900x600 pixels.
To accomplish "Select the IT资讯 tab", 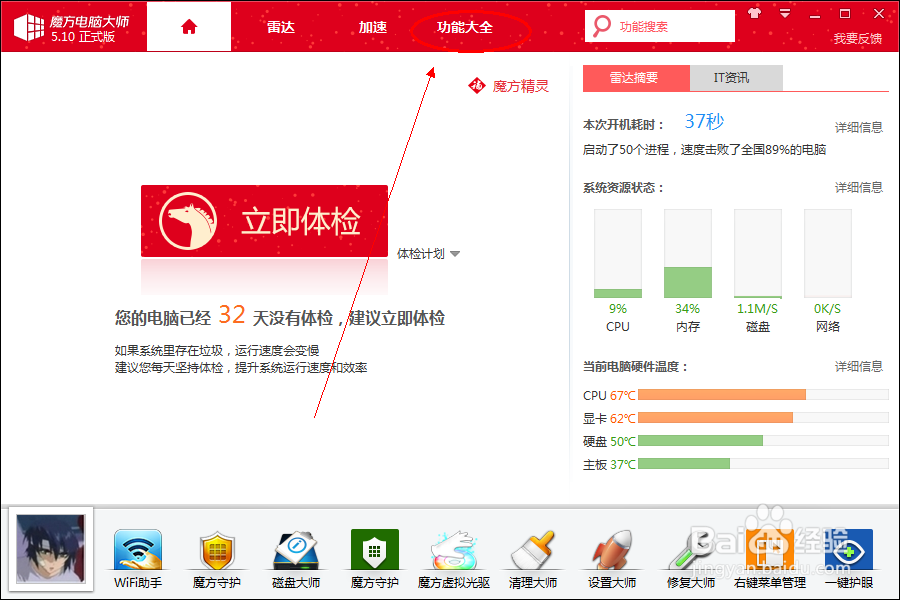I will pyautogui.click(x=736, y=78).
